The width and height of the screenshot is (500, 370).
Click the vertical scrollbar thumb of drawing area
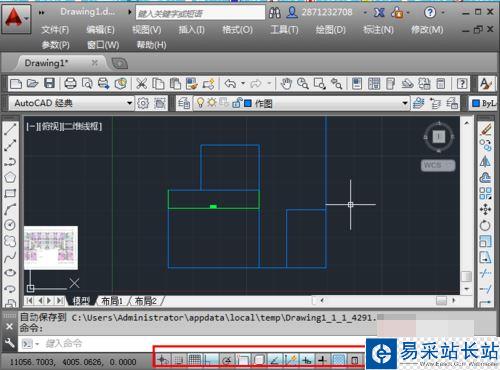coord(466,276)
